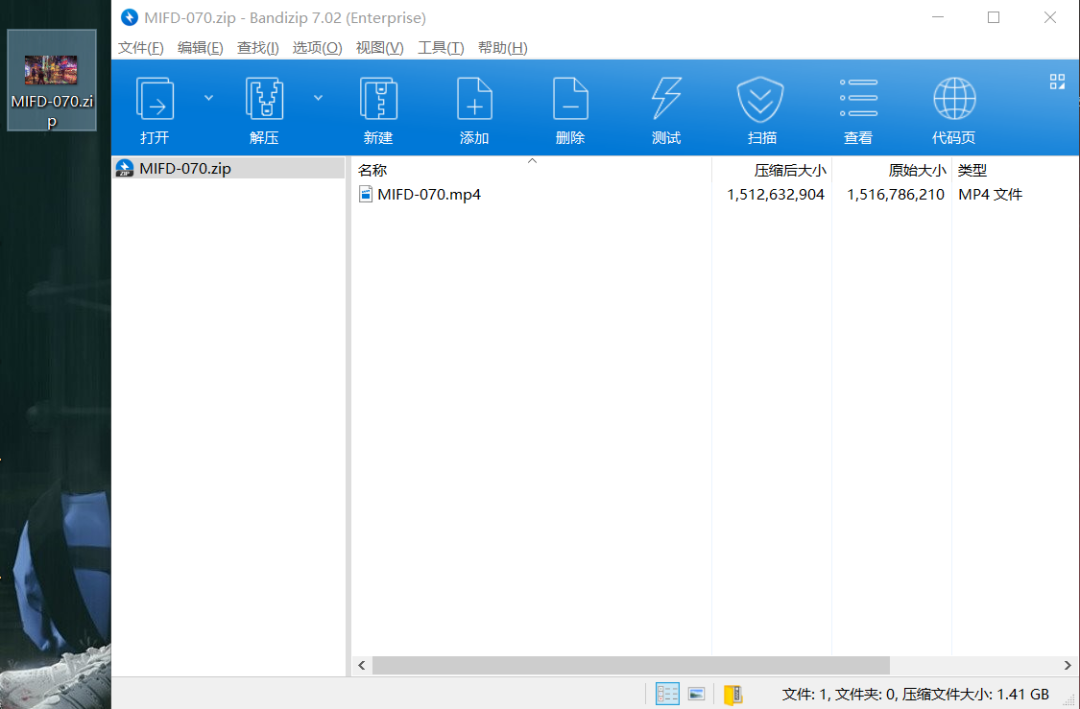
Task: Select the MIFD-070.zip desktop icon
Action: [x=52, y=80]
